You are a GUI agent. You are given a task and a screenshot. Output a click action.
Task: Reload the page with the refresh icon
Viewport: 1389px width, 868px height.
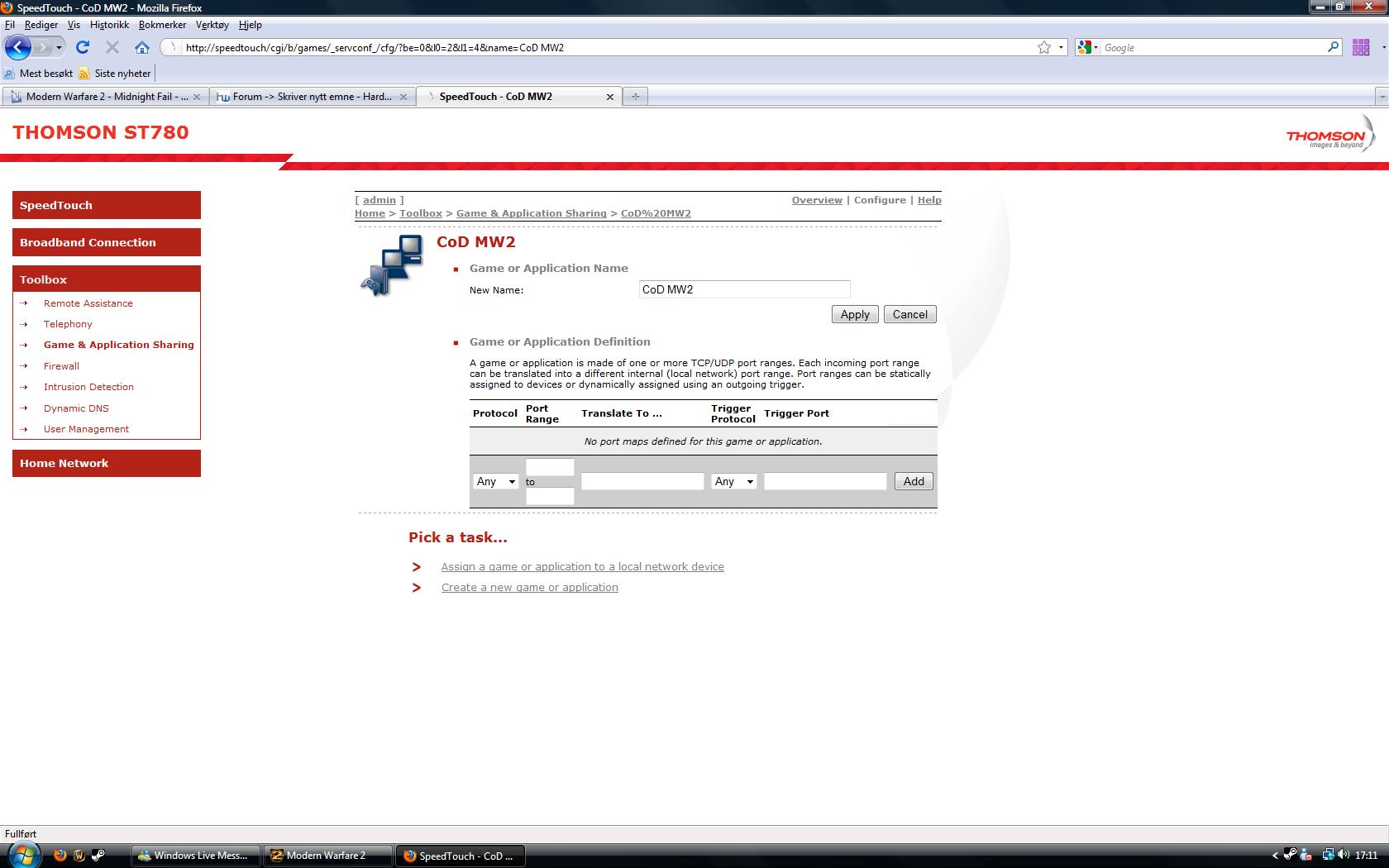click(x=82, y=47)
